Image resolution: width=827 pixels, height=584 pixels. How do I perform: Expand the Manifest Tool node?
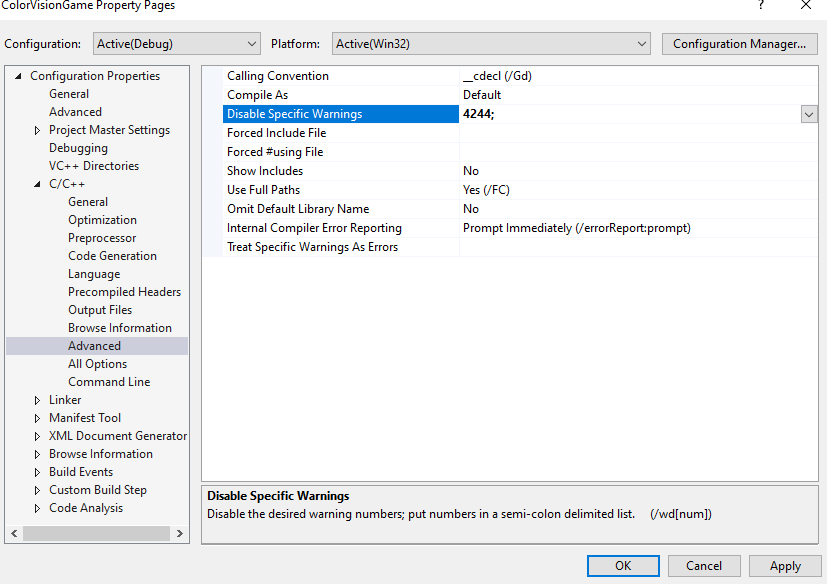tap(38, 418)
